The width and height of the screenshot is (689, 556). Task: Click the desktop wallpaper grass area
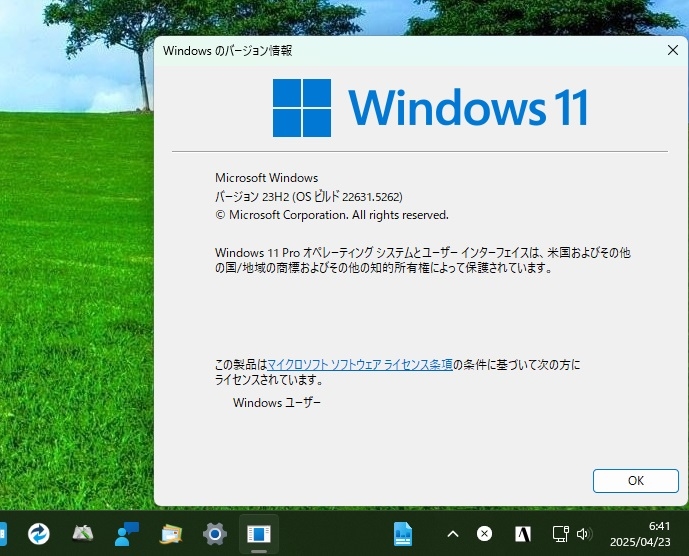point(75,308)
